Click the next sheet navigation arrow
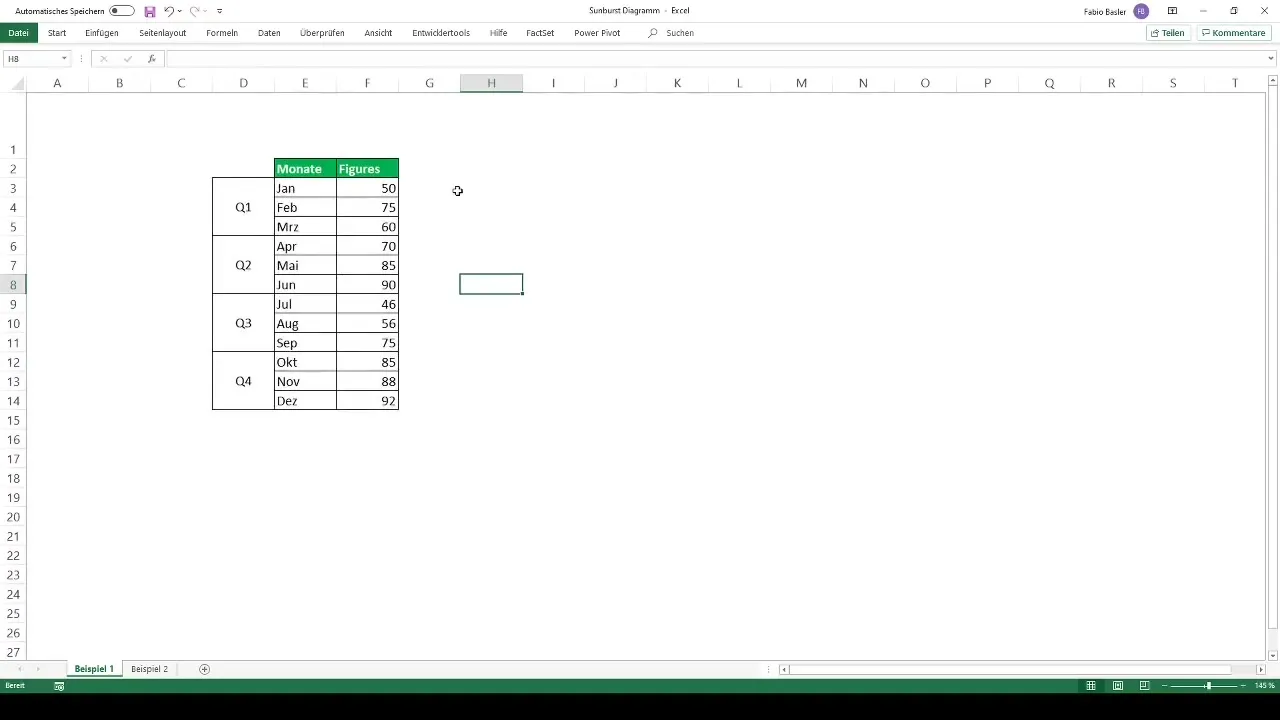The width and height of the screenshot is (1280, 720). (x=38, y=669)
